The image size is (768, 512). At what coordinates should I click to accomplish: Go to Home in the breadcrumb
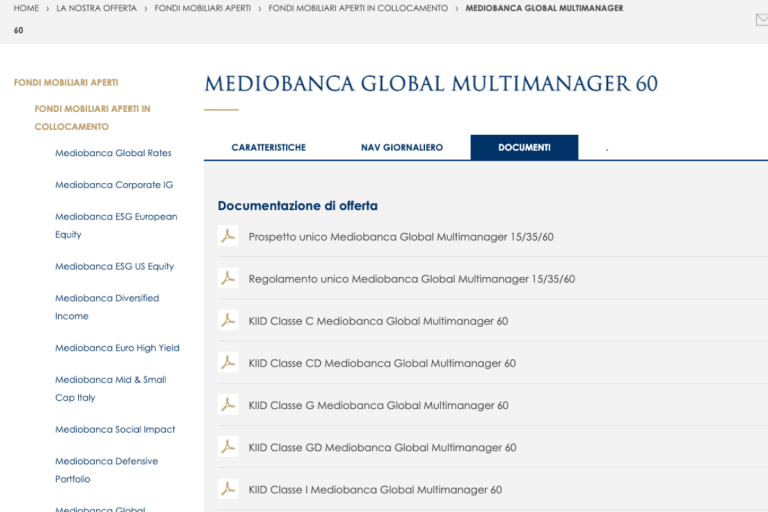pos(26,8)
